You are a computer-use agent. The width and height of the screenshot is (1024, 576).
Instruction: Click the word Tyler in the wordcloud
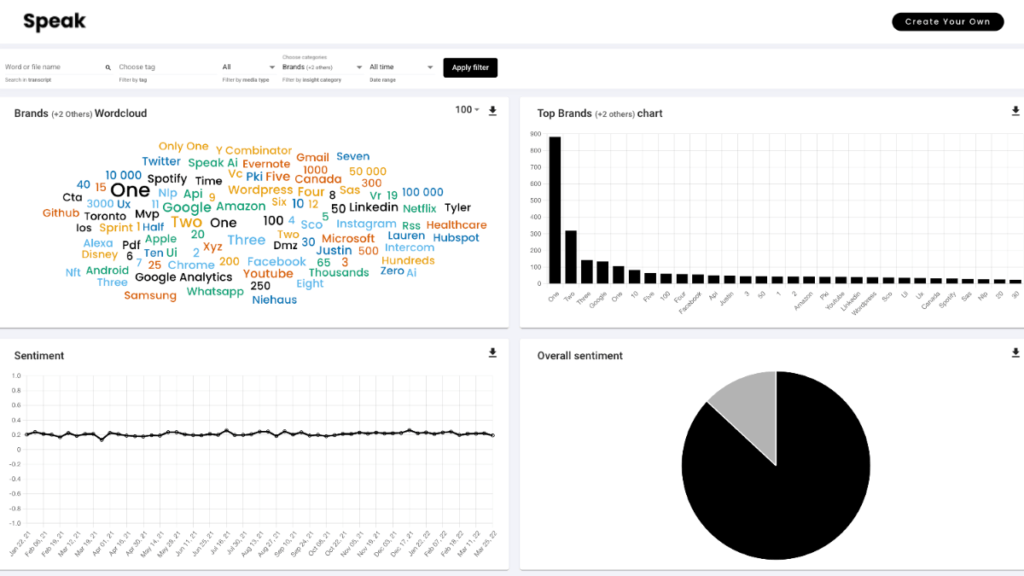pyautogui.click(x=458, y=208)
